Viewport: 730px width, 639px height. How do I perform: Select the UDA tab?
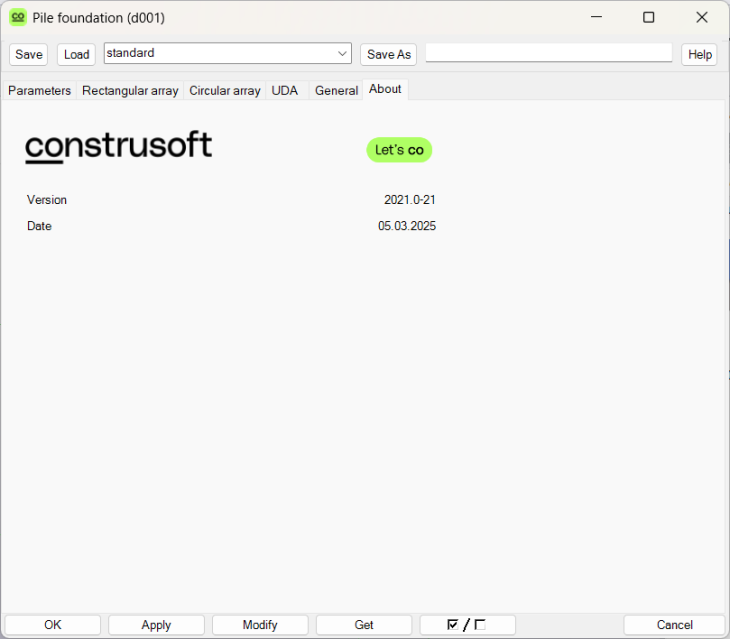click(284, 90)
